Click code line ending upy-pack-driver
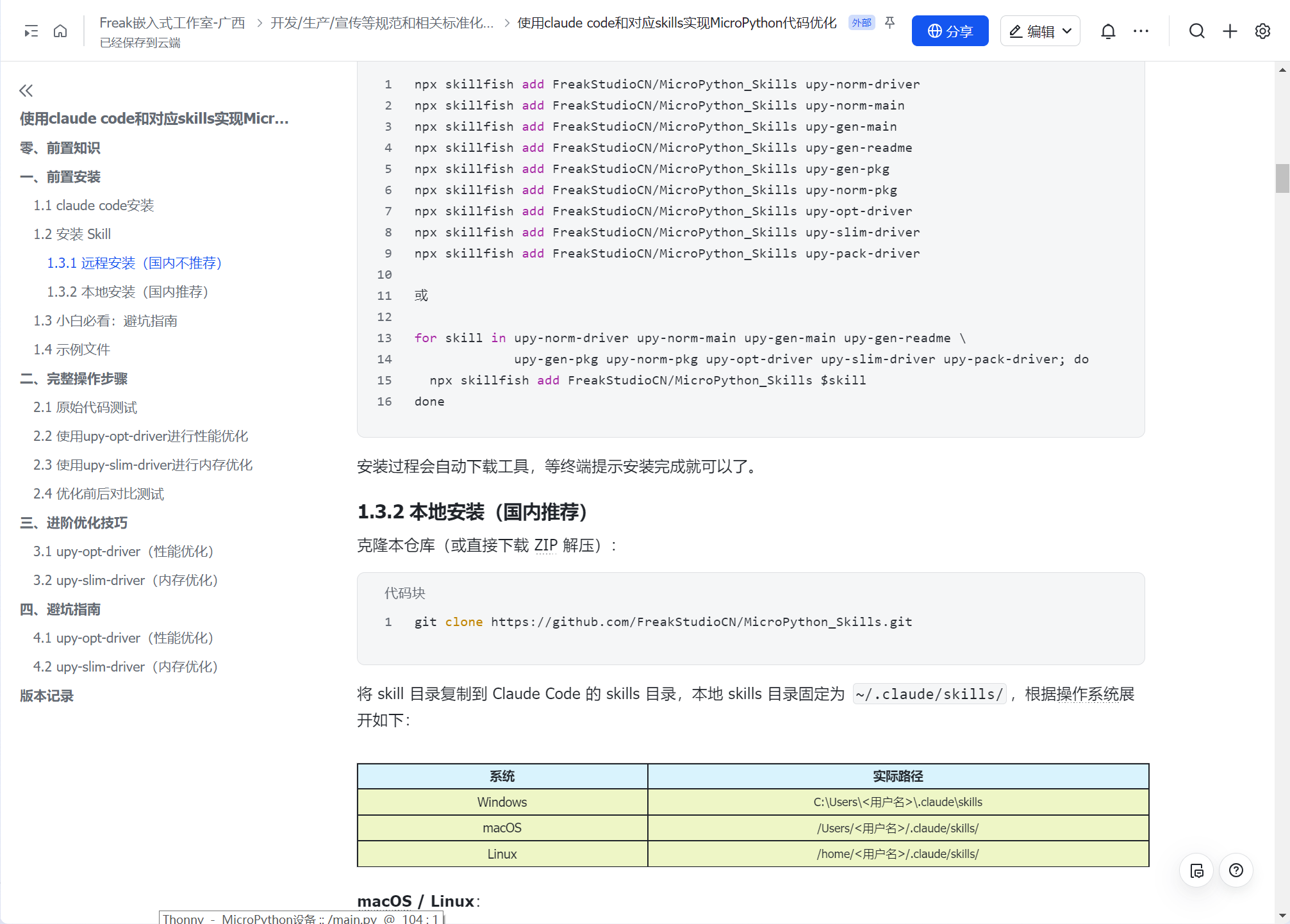 click(x=667, y=253)
